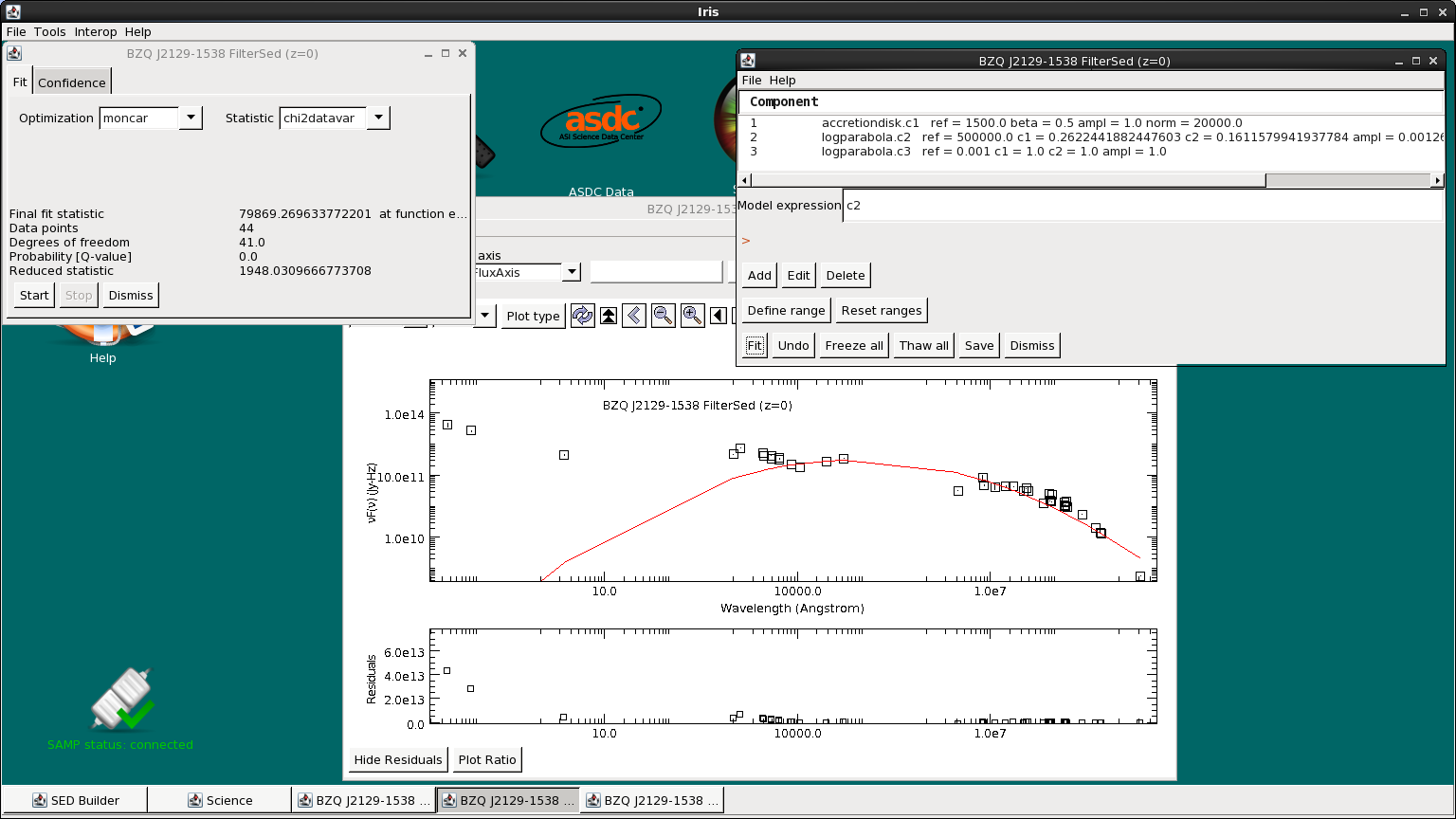Click the SAMP status connected icon
Screen dimensions: 1456x819
(x=120, y=700)
